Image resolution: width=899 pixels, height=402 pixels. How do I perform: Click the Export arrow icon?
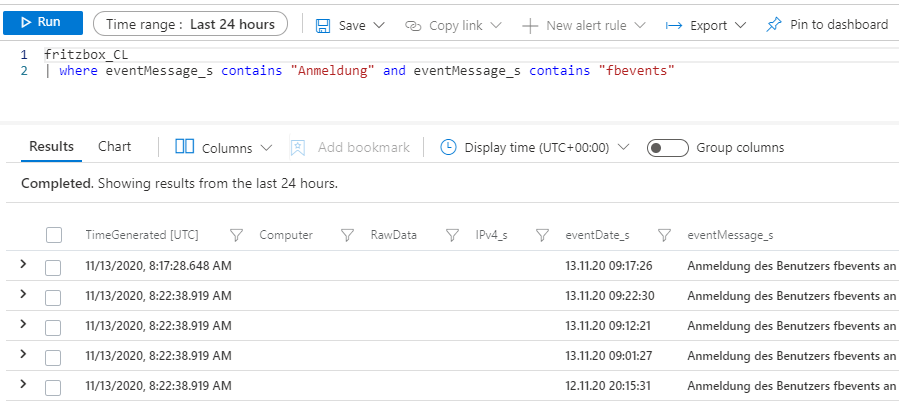point(674,25)
